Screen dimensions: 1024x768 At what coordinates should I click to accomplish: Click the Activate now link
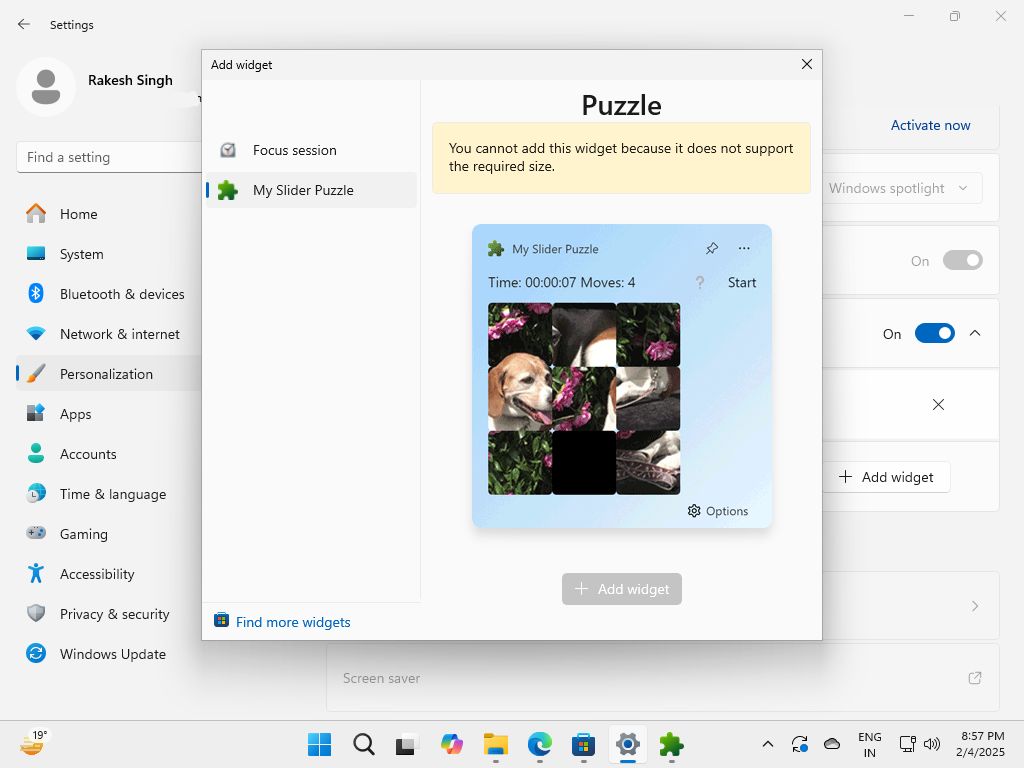[x=930, y=125]
